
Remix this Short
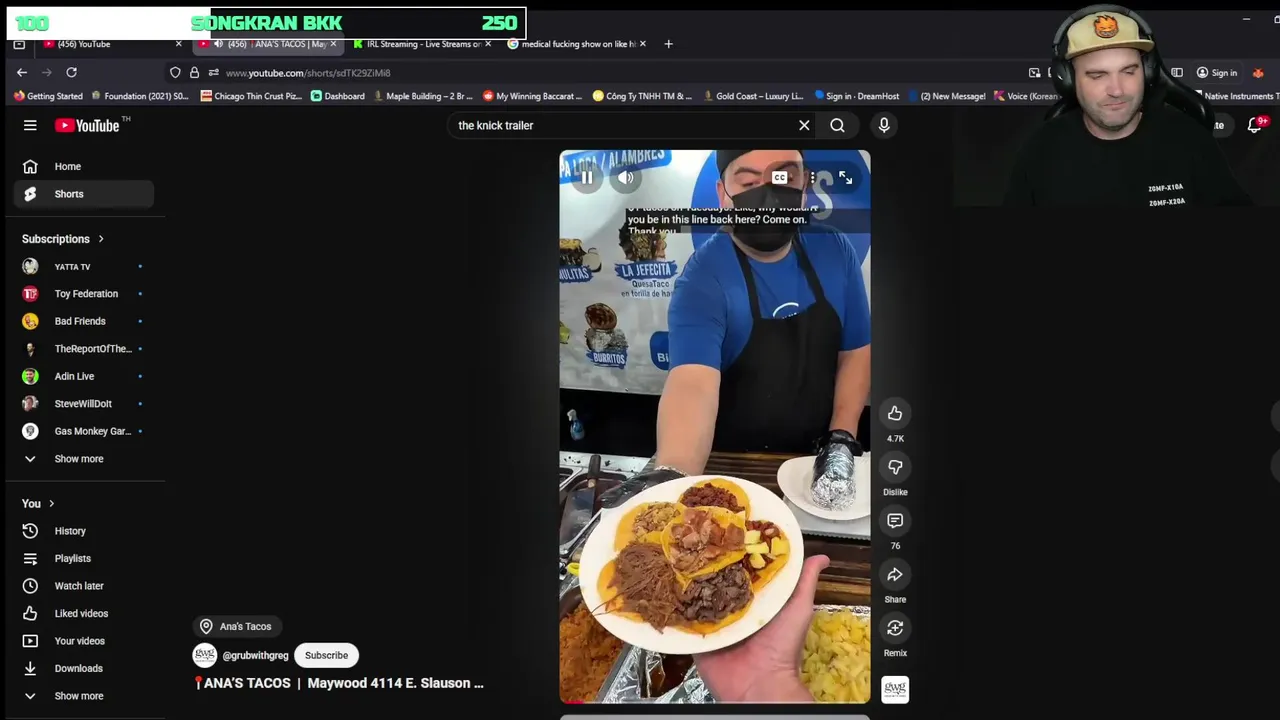point(895,628)
